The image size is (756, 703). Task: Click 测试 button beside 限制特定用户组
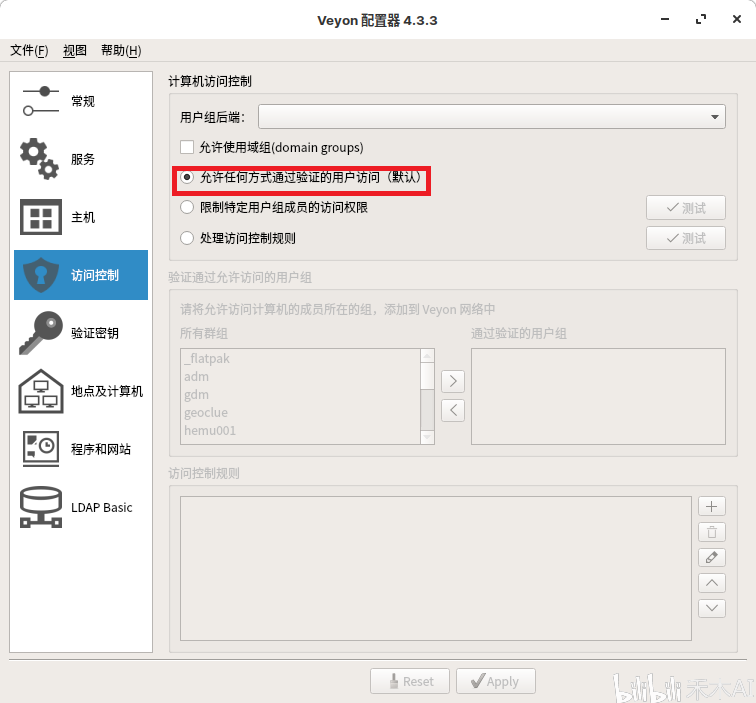[686, 208]
